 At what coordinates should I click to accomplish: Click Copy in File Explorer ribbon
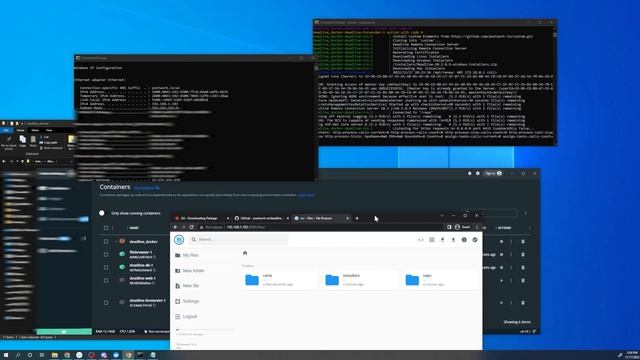pyautogui.click(x=22, y=141)
